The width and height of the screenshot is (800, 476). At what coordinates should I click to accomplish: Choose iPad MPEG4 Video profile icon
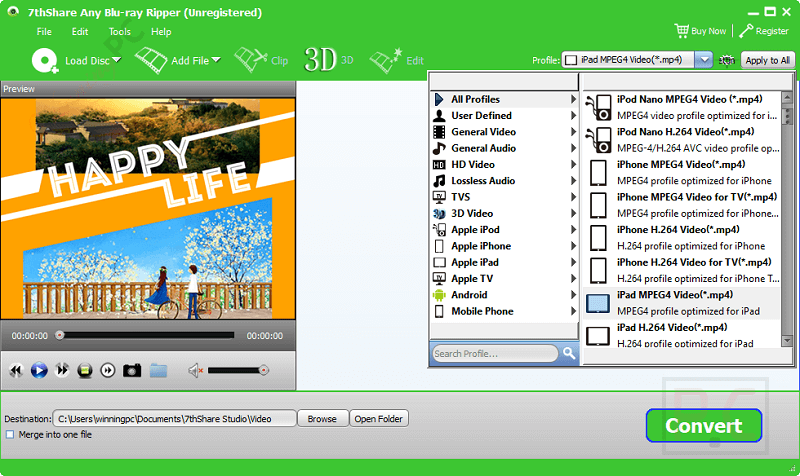(598, 303)
